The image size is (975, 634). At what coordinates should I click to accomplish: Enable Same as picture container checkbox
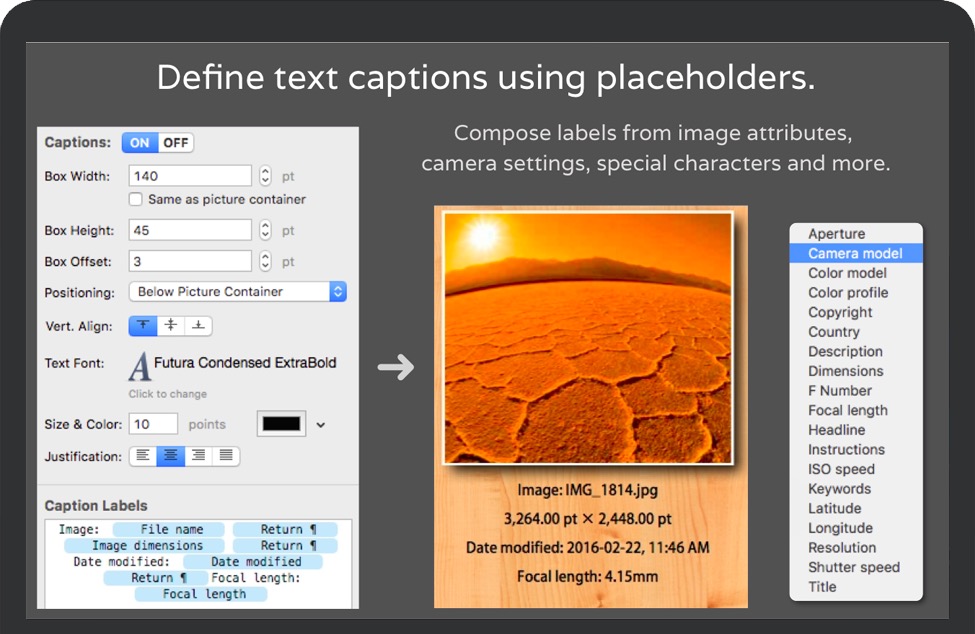136,200
